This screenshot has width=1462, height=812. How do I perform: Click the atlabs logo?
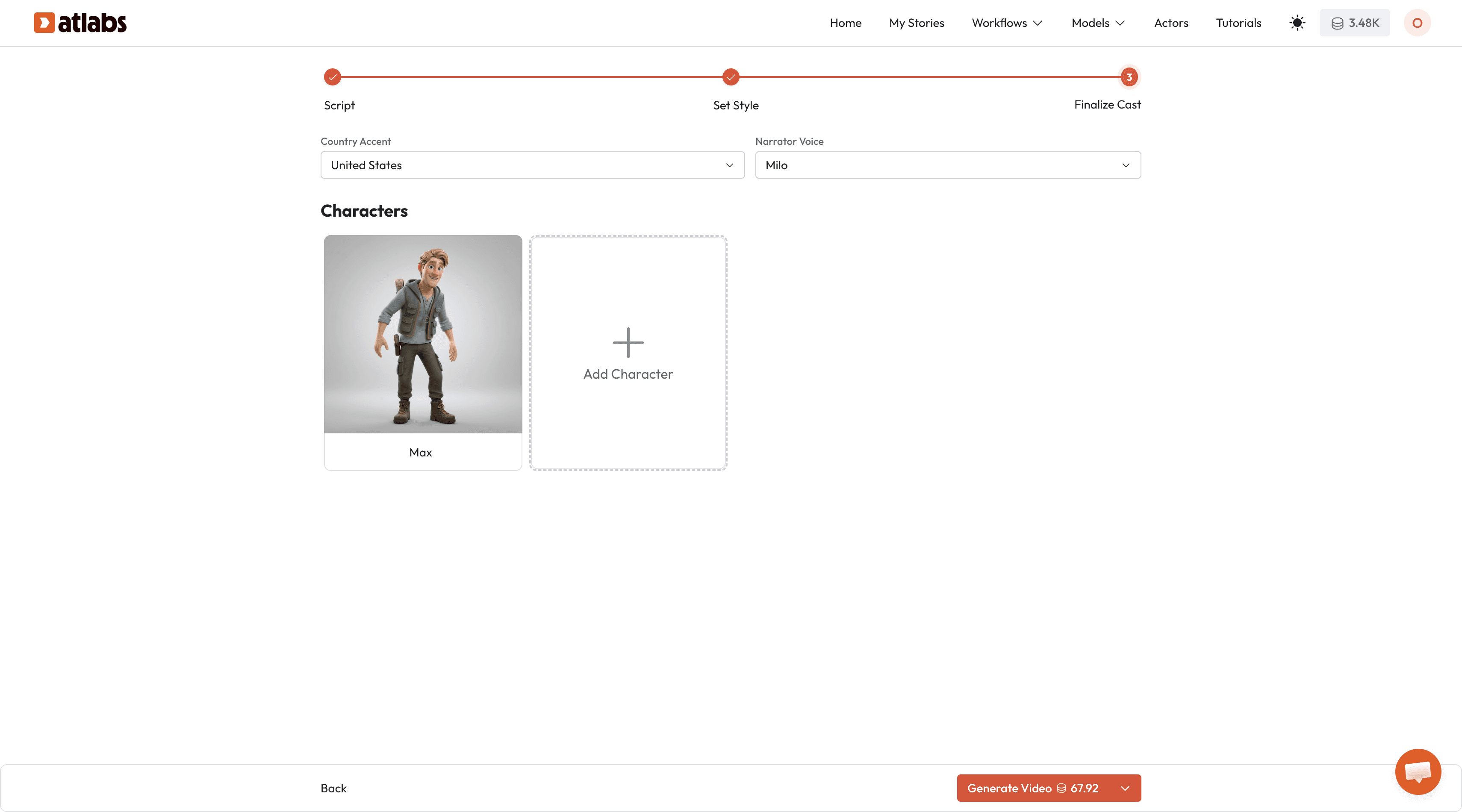pyautogui.click(x=80, y=23)
